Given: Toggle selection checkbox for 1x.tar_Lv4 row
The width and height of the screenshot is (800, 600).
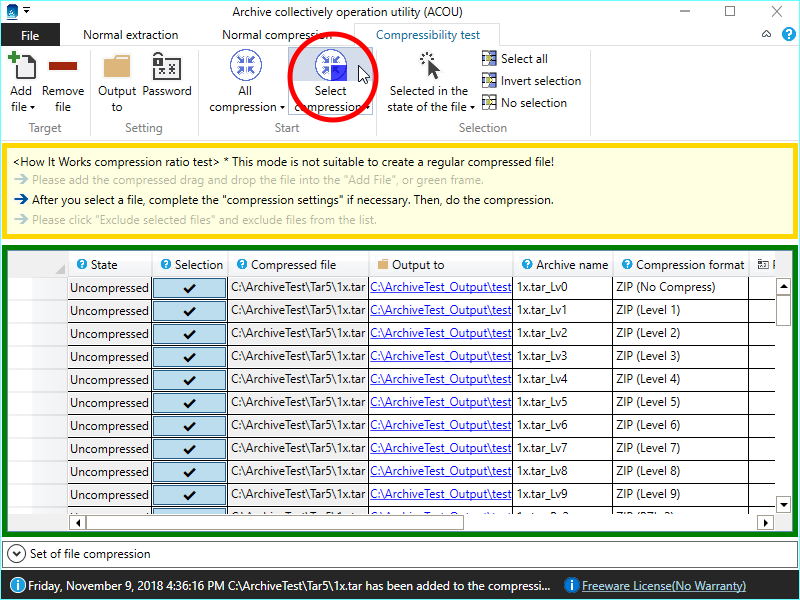Looking at the screenshot, I should tap(190, 380).
